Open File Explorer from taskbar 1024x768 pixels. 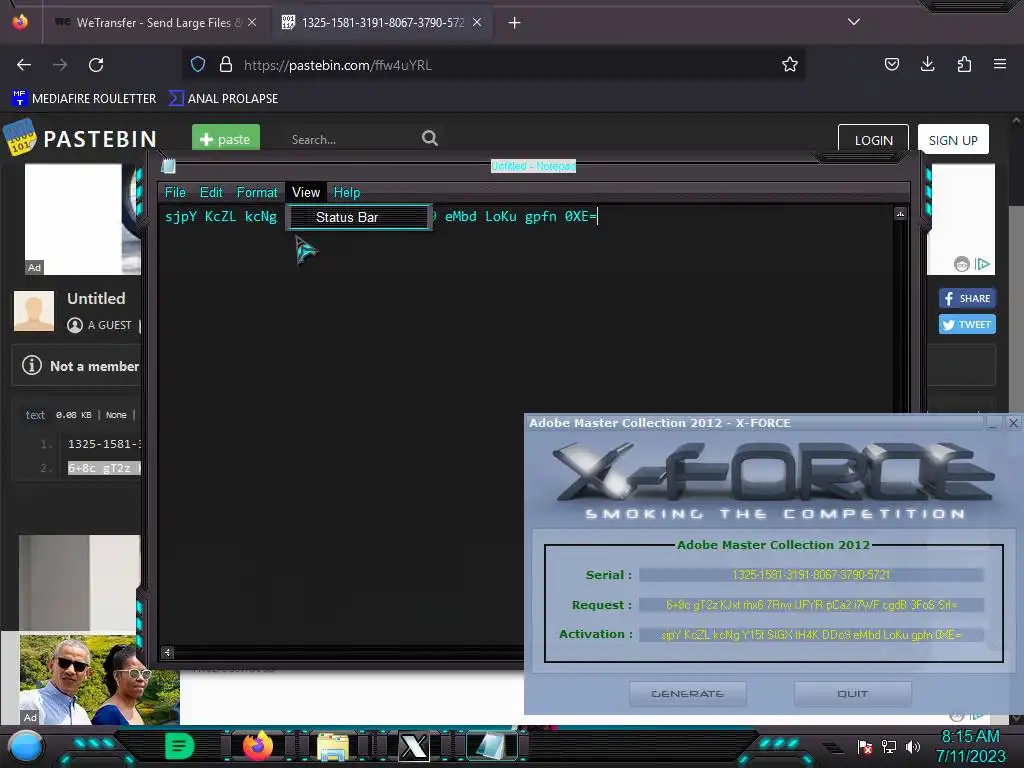332,746
